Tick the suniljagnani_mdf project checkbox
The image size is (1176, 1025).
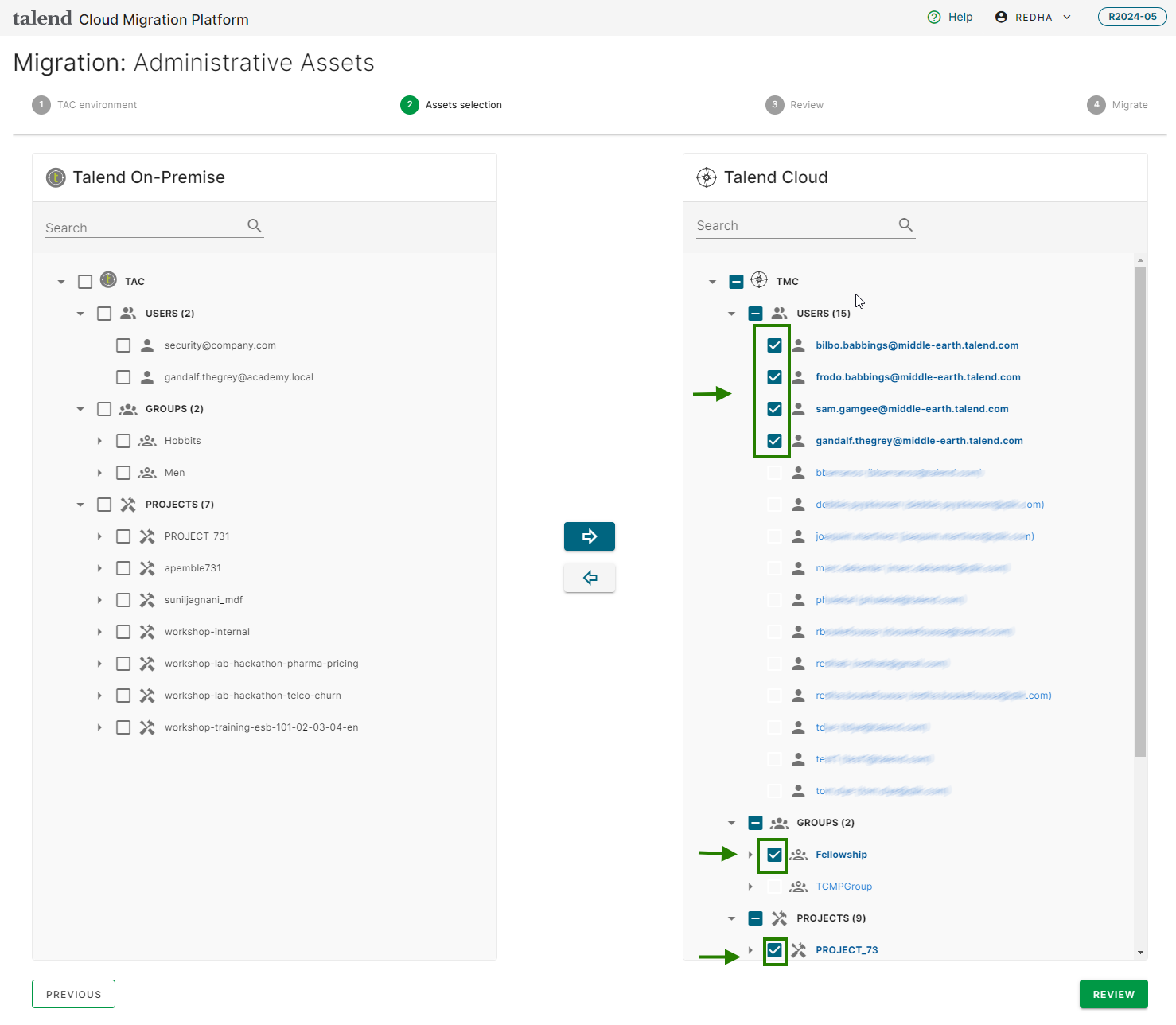click(123, 600)
